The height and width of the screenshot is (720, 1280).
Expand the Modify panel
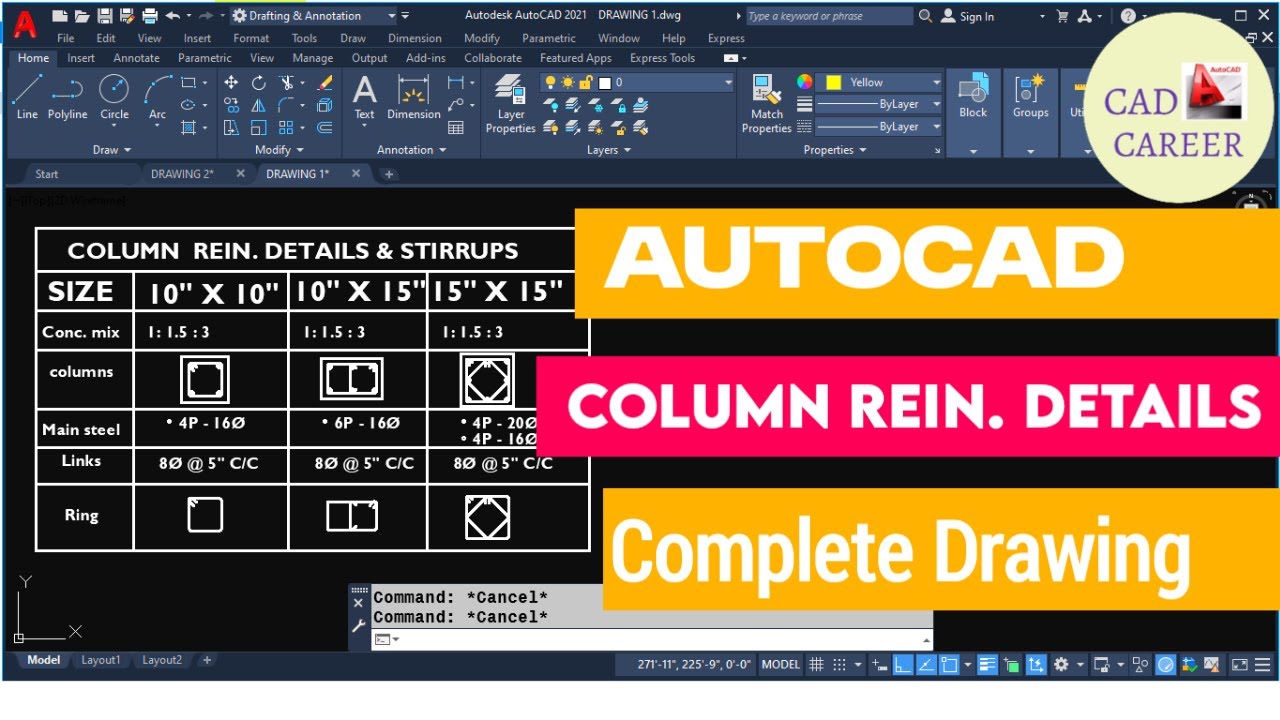pyautogui.click(x=279, y=150)
